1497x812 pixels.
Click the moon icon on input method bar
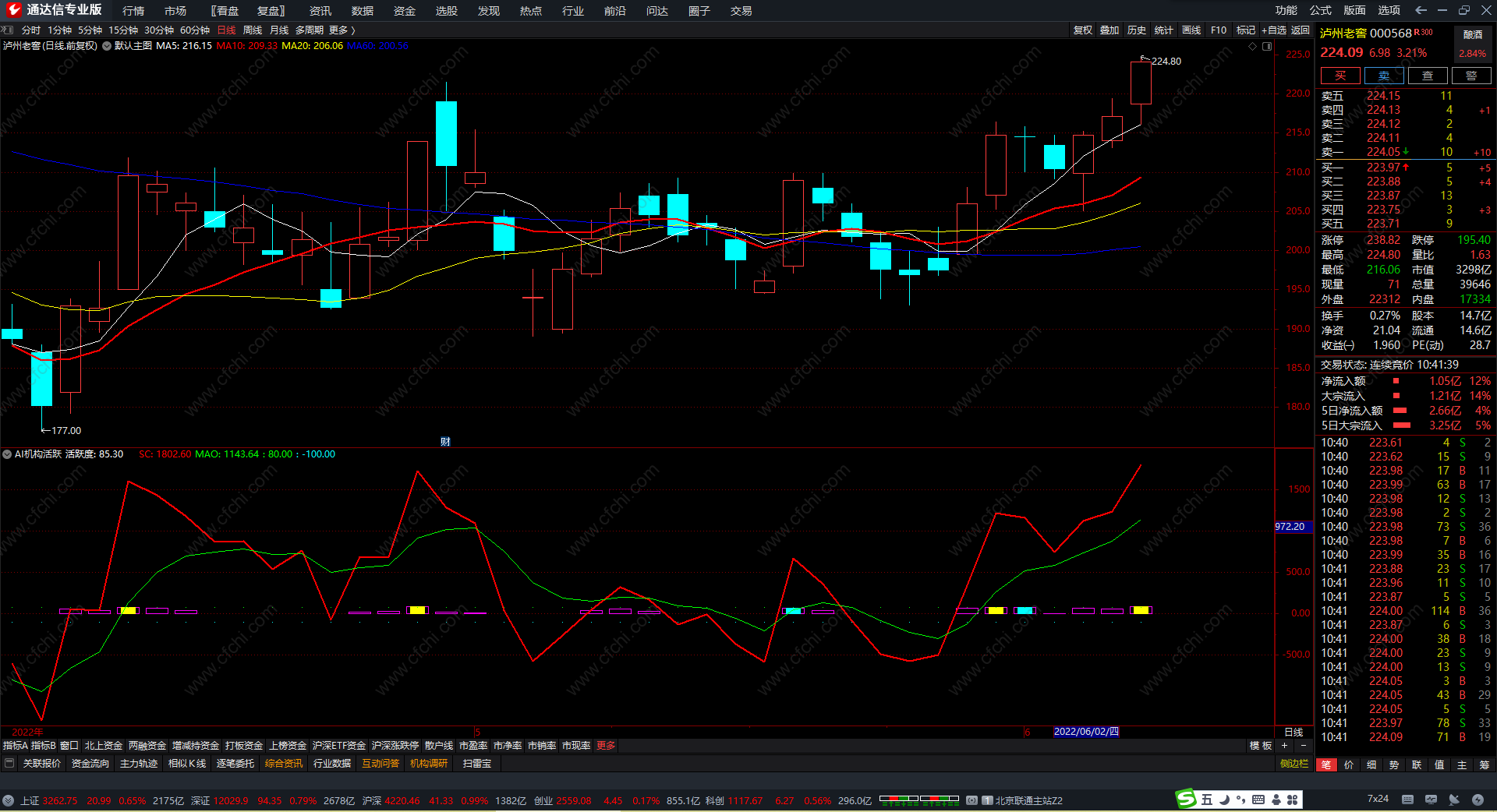pos(1224,800)
